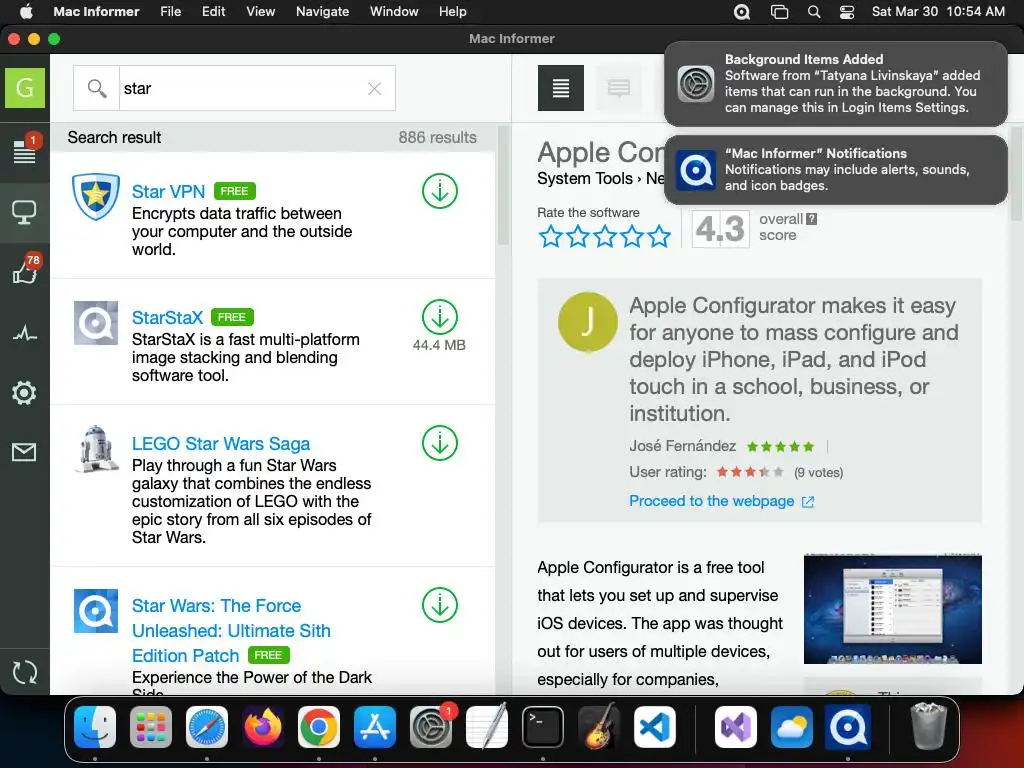Screen dimensions: 1024x768
Task: Click the LEGO R2-D2 app icon
Action: coord(96,449)
